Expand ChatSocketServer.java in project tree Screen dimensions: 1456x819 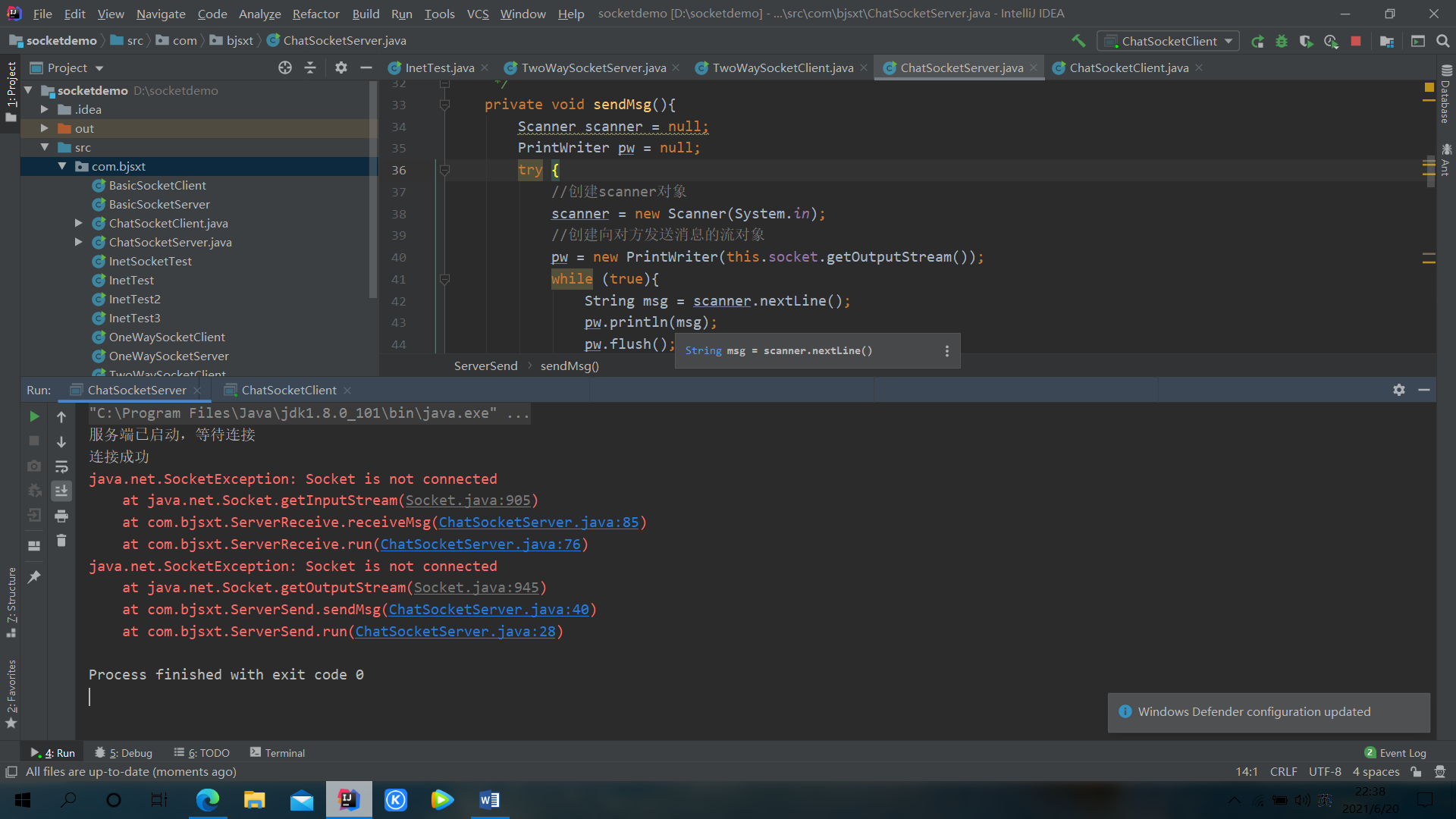click(79, 242)
